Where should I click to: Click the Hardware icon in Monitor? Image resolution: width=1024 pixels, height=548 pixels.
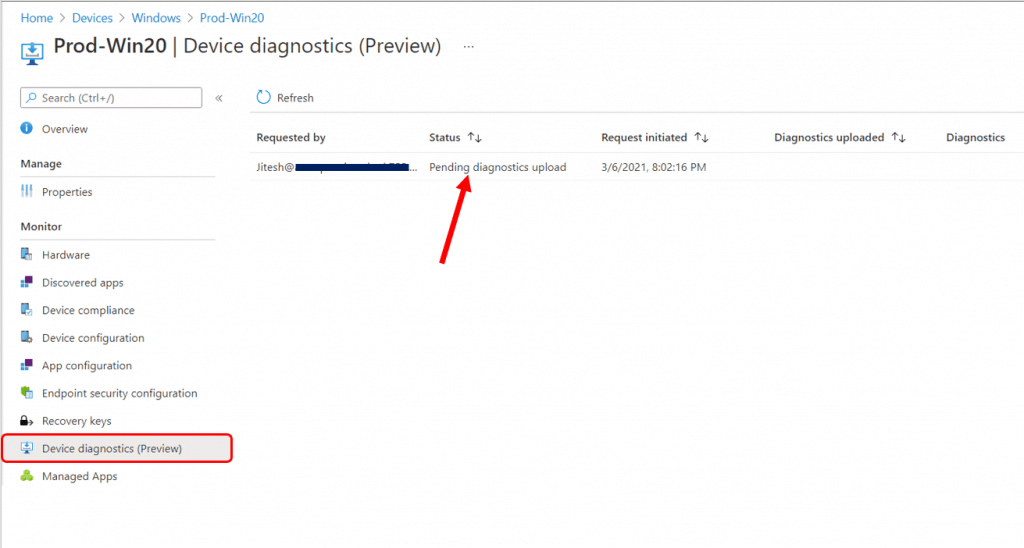coord(26,254)
